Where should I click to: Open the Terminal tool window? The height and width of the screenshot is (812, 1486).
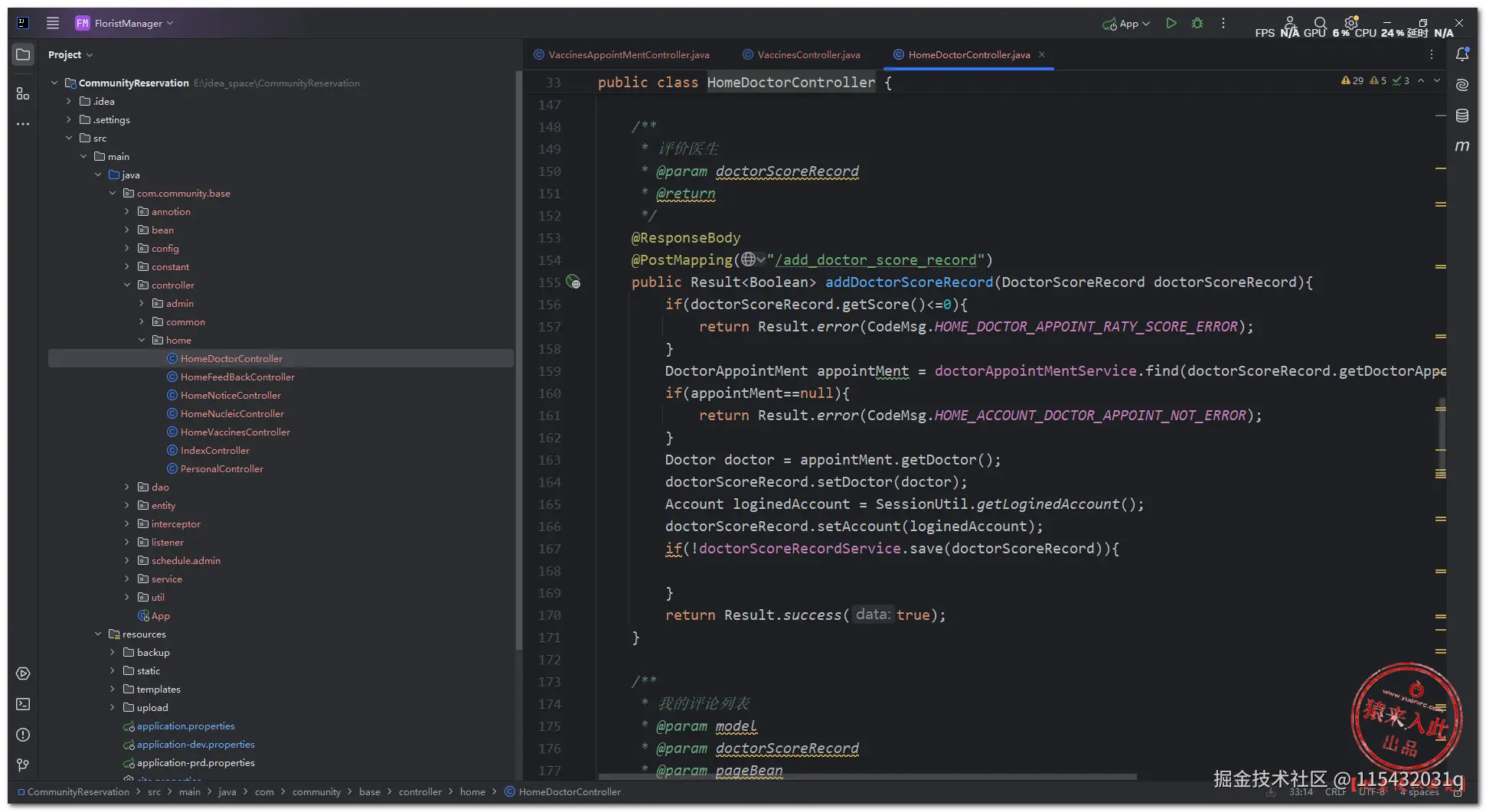23,704
